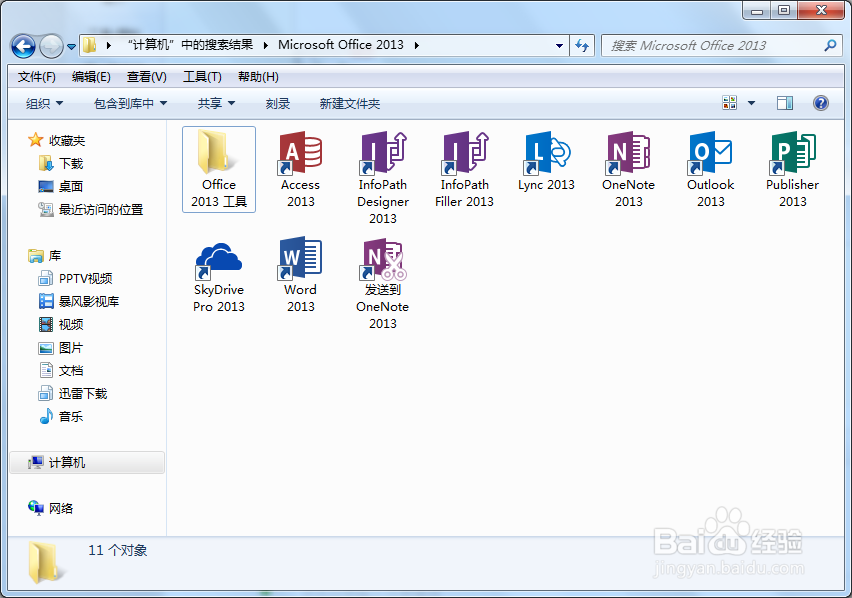Select 网络 in the navigation pane
The image size is (852, 598).
click(51, 508)
